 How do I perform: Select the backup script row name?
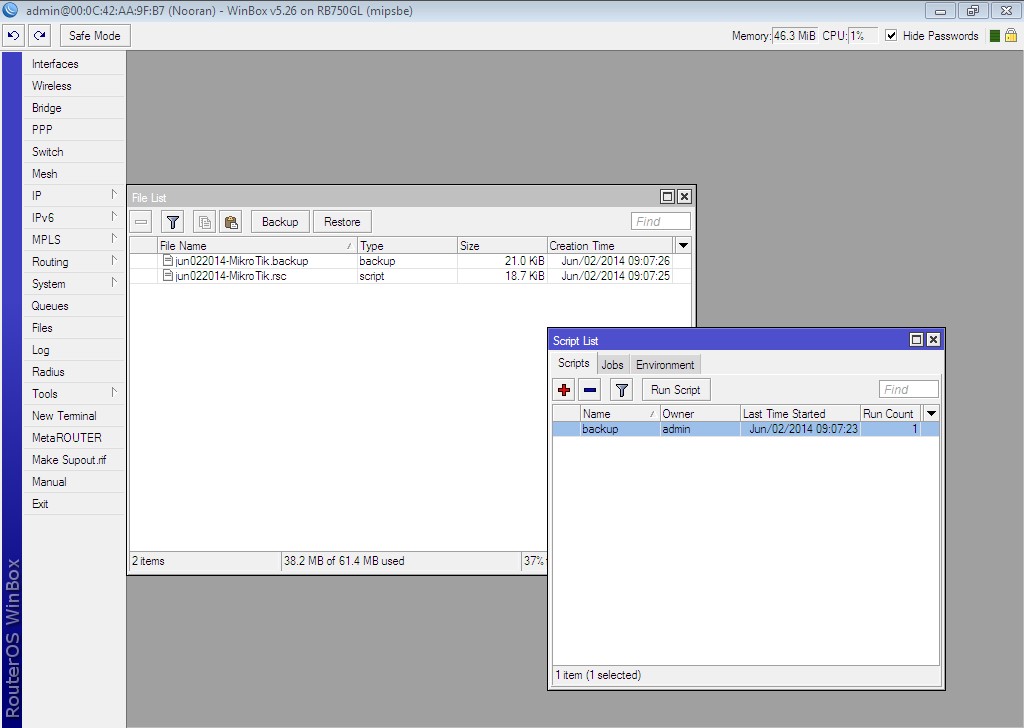pyautogui.click(x=600, y=429)
